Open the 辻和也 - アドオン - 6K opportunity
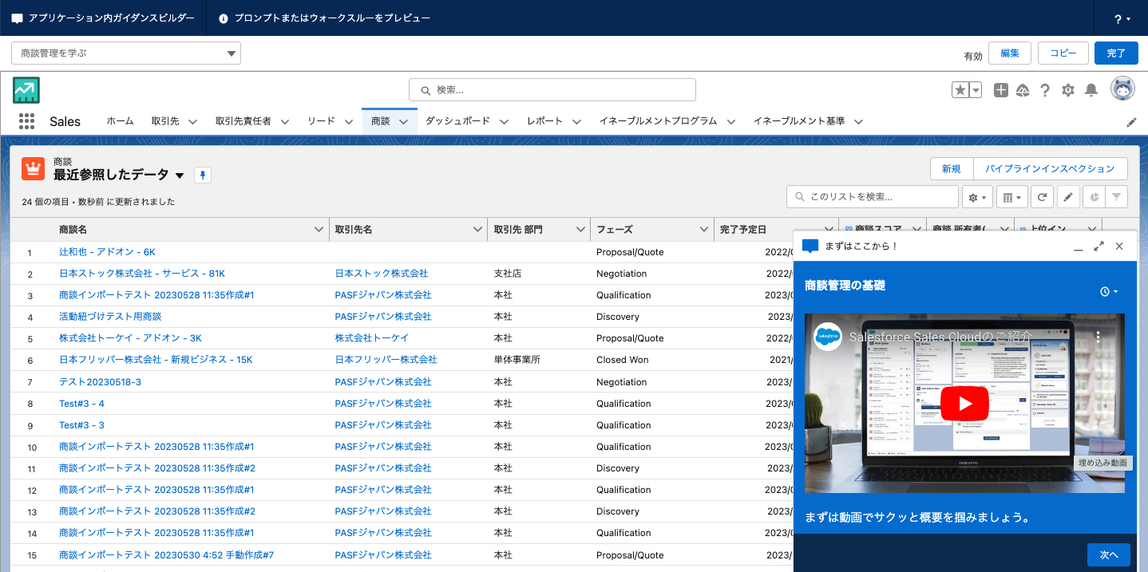The height and width of the screenshot is (572, 1148). (107, 252)
